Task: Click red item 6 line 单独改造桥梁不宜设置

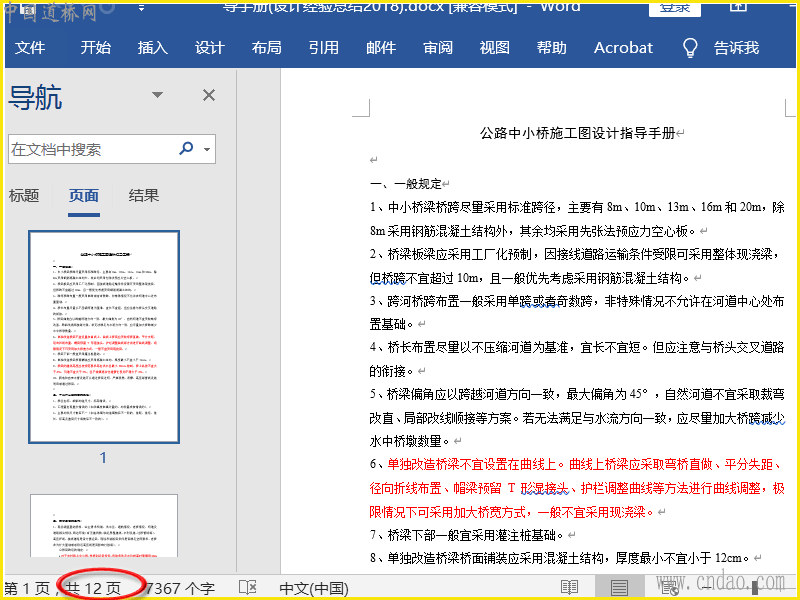Action: point(577,464)
